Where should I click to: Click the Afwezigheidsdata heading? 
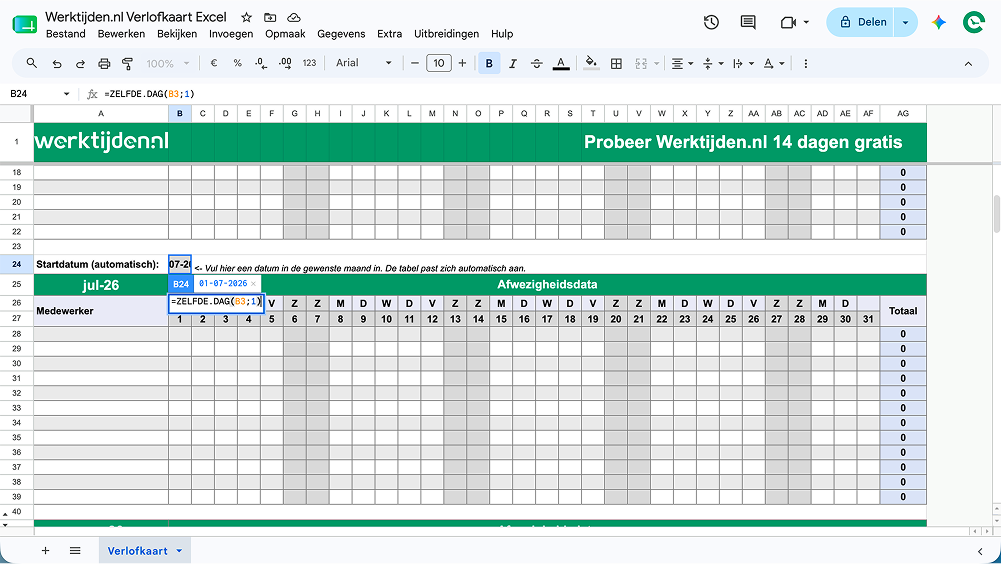tap(547, 284)
